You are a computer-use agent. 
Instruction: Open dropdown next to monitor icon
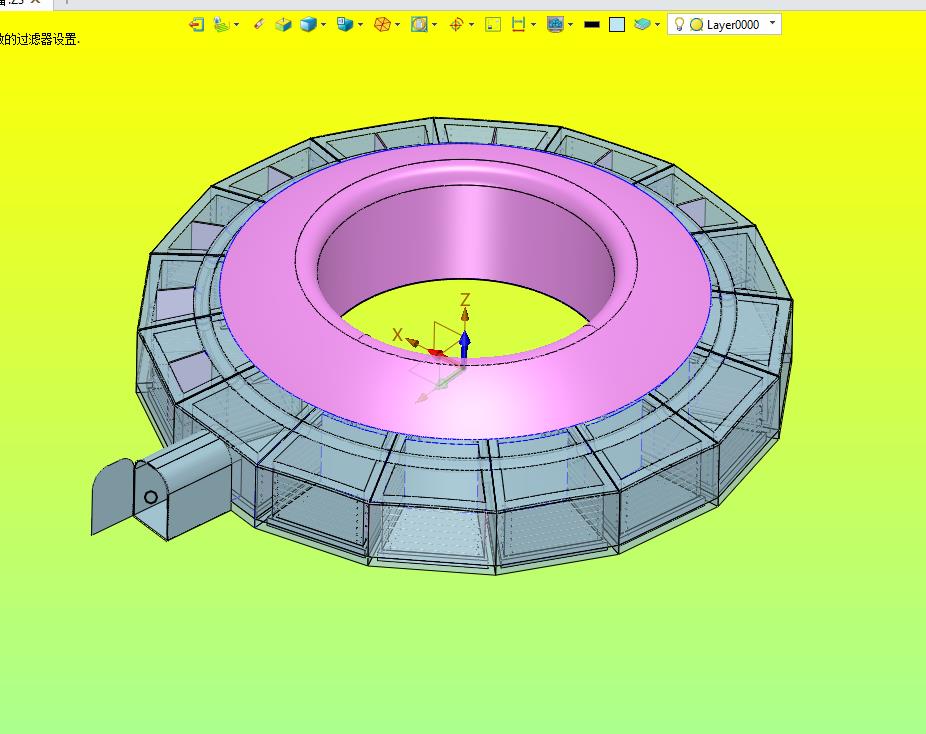pyautogui.click(x=570, y=25)
